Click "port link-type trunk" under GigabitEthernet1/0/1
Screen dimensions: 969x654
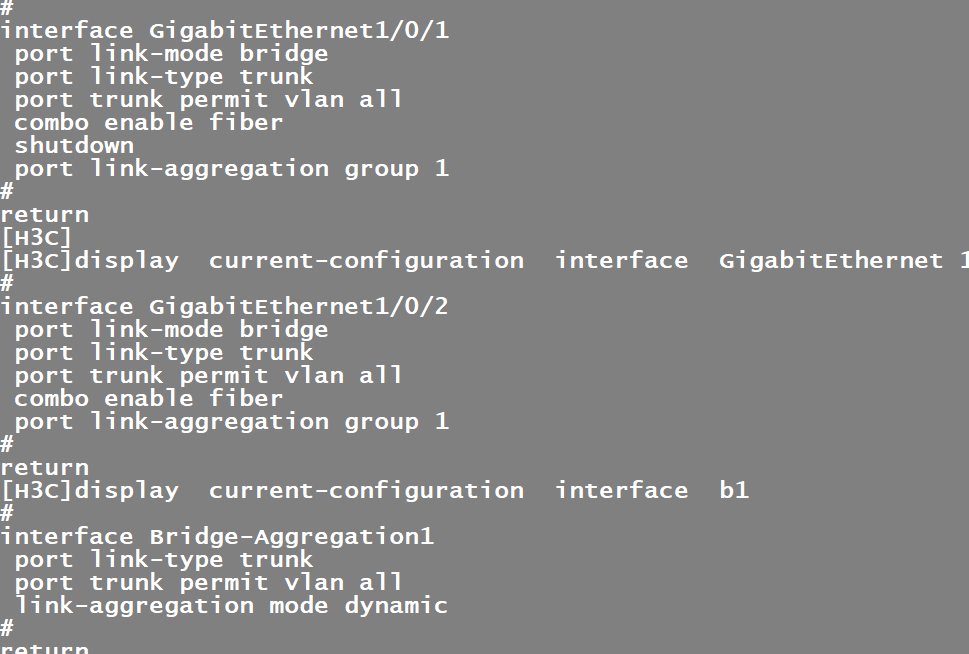[163, 77]
